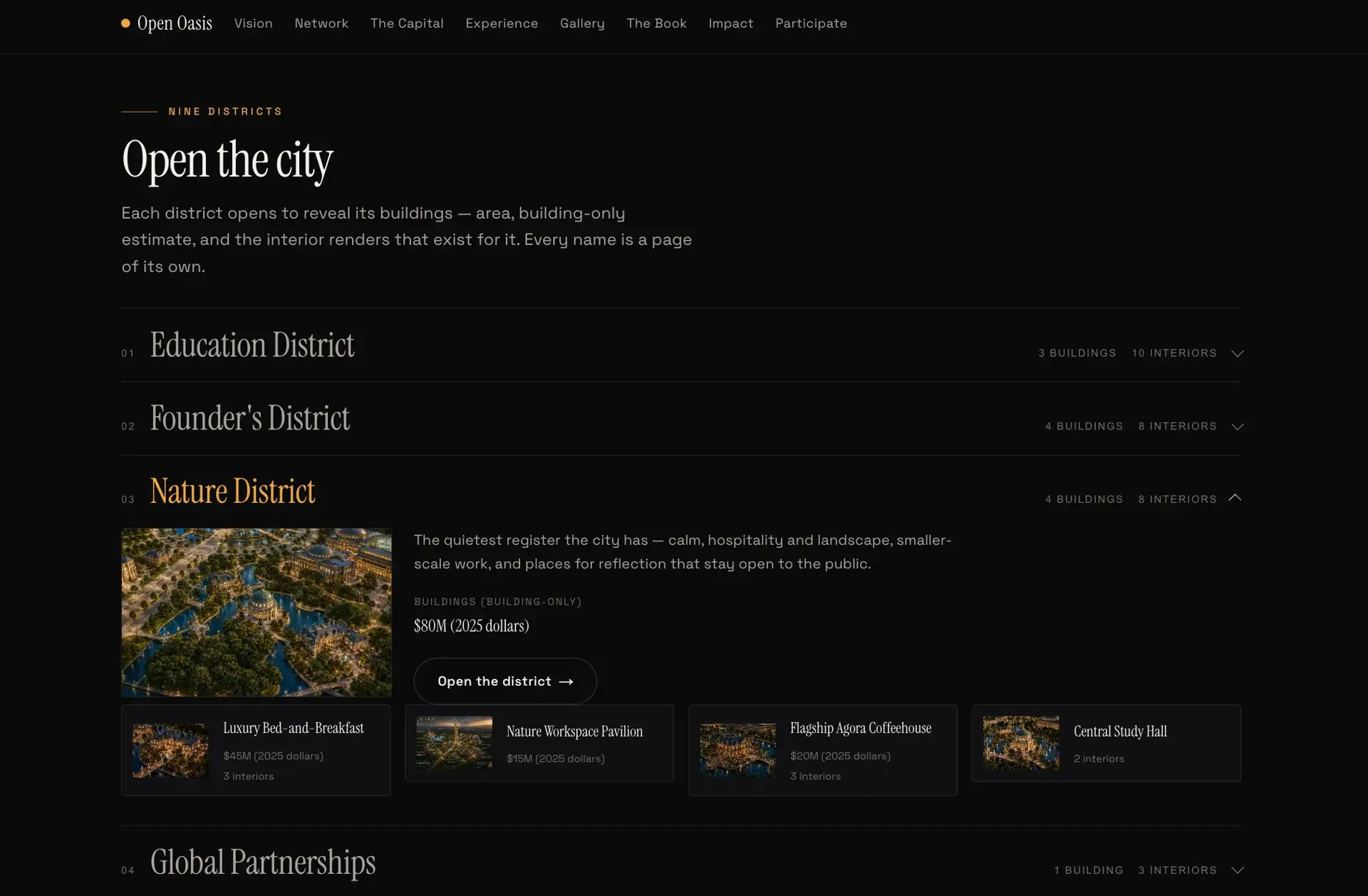Click the $20M (2025 dollars) price
This screenshot has width=1368, height=896.
tap(840, 756)
